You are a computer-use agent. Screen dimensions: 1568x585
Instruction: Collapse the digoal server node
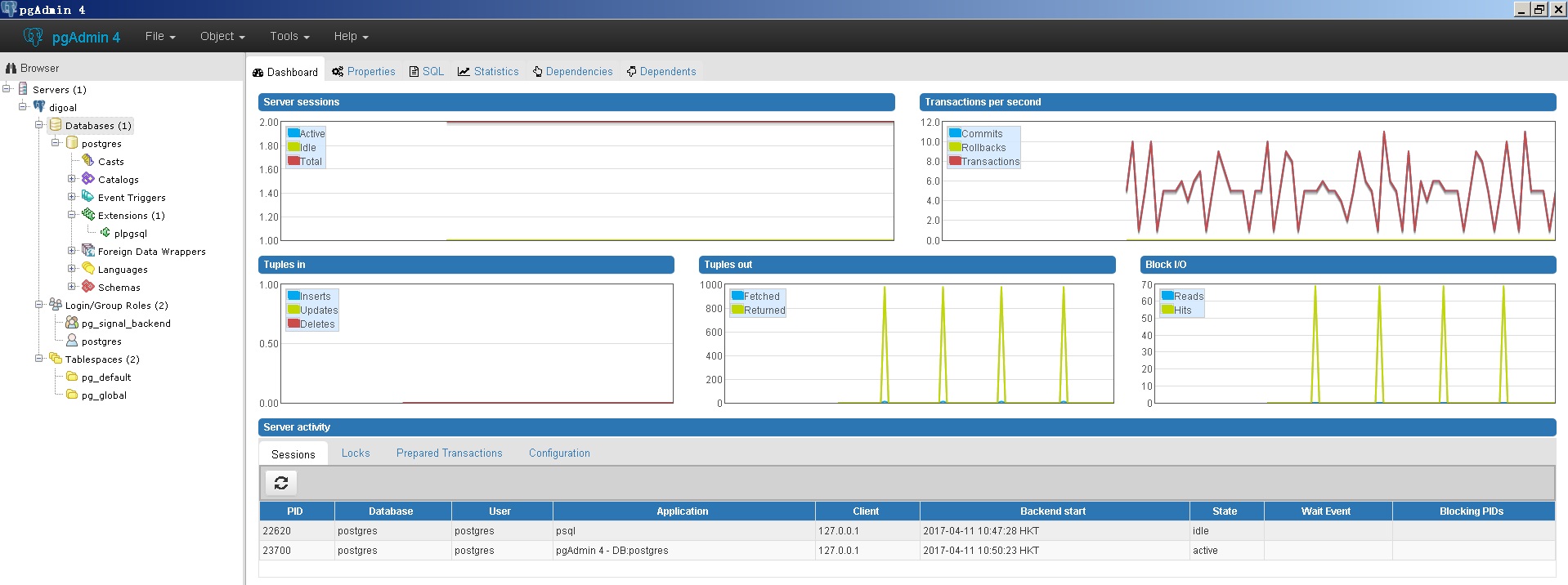coord(23,106)
